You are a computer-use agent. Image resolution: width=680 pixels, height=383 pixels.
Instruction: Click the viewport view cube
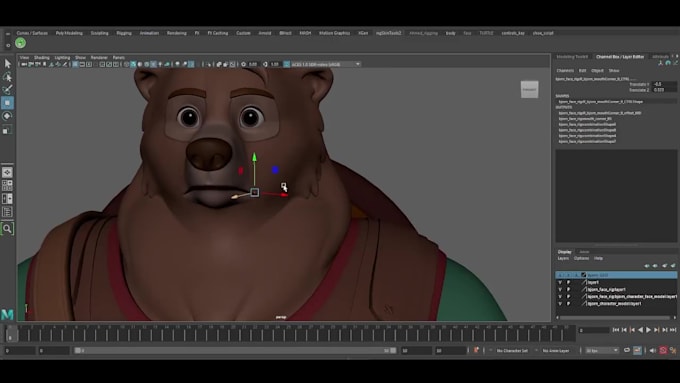[x=530, y=89]
